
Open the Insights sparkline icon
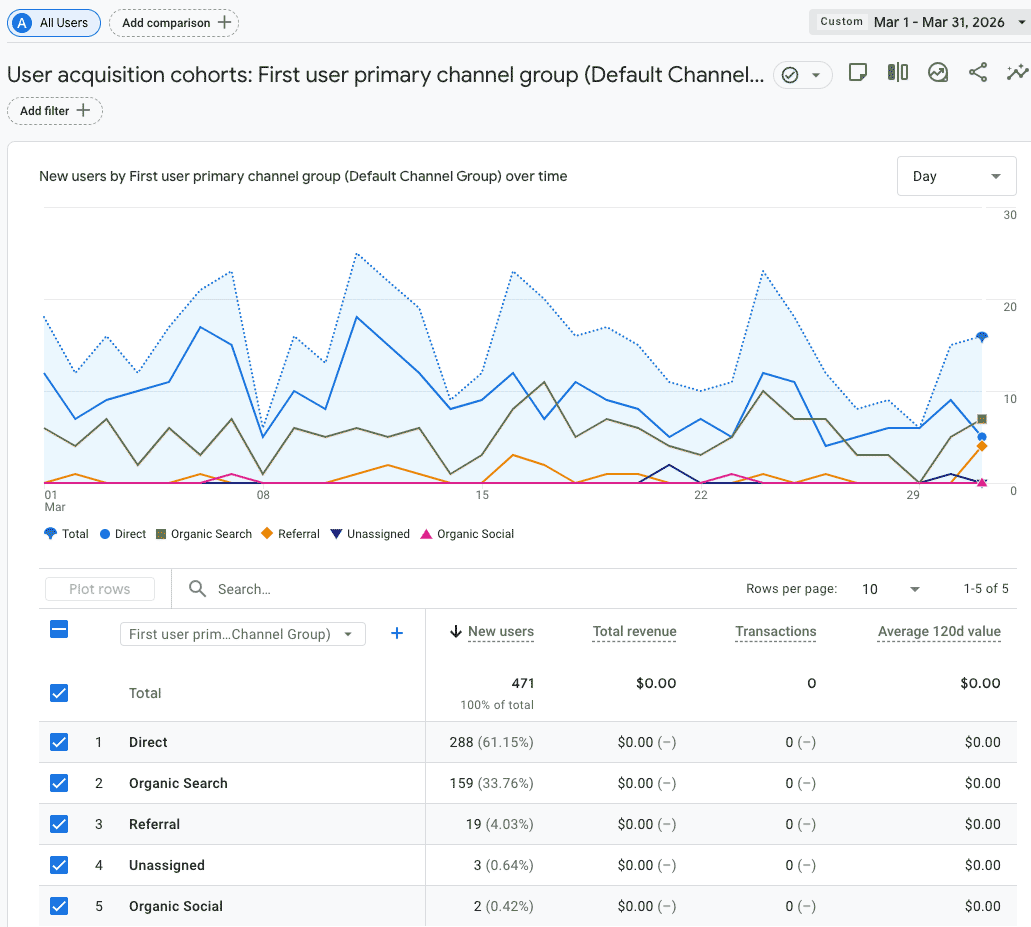pos(1017,73)
